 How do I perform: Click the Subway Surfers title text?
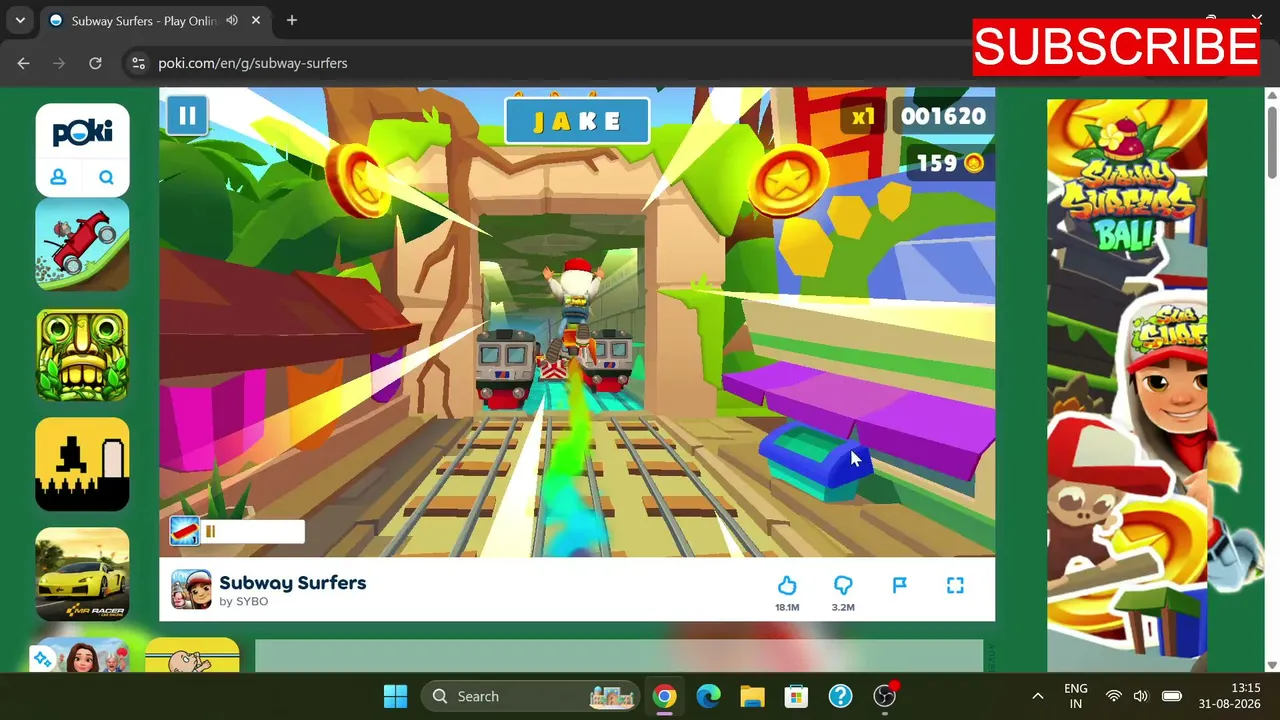293,582
